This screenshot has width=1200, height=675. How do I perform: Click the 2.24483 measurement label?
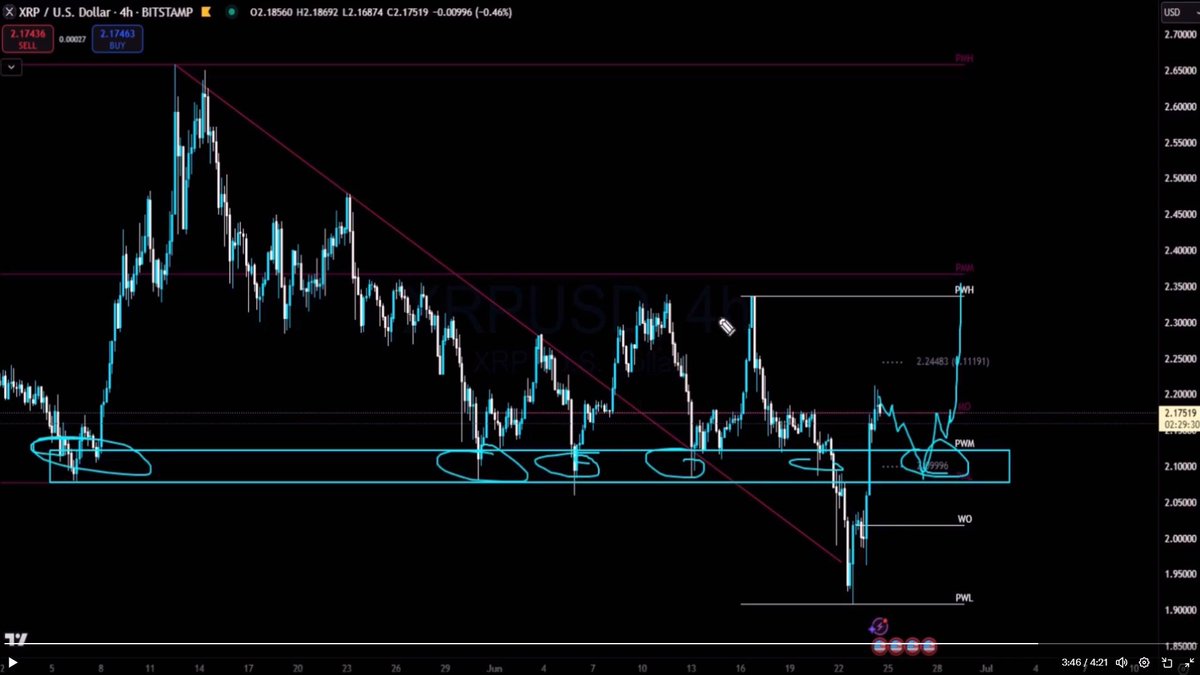pyautogui.click(x=952, y=361)
